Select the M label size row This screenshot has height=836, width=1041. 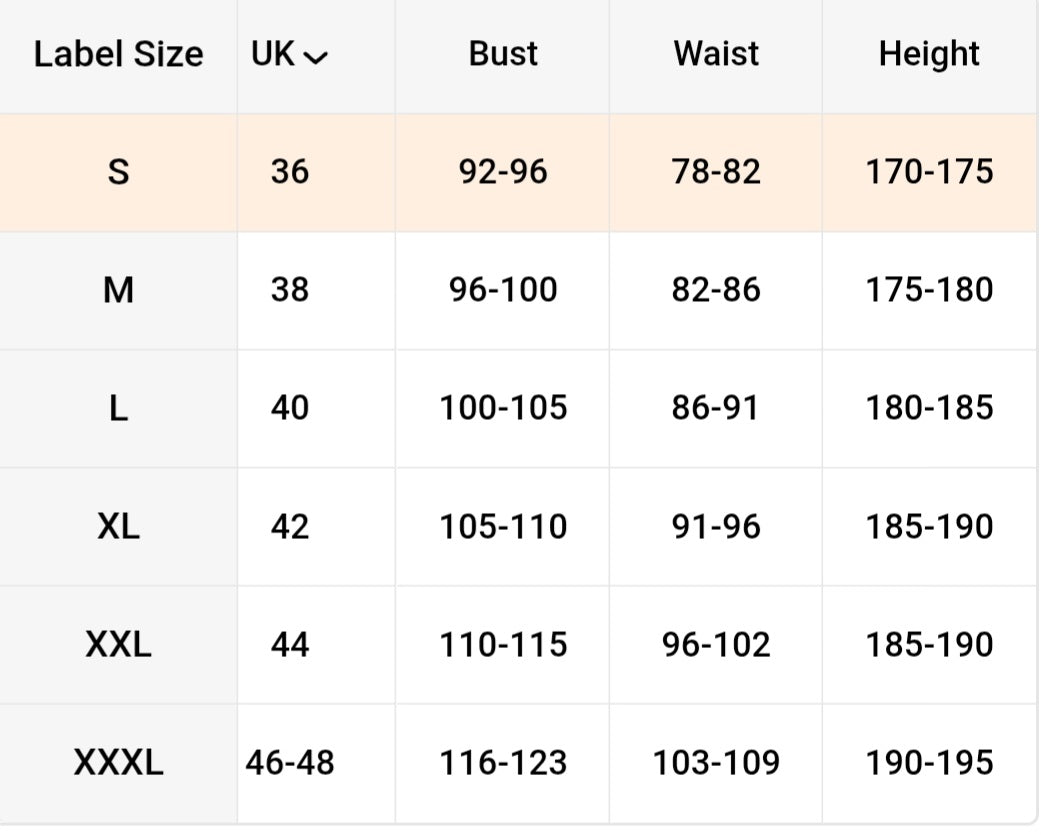point(118,290)
